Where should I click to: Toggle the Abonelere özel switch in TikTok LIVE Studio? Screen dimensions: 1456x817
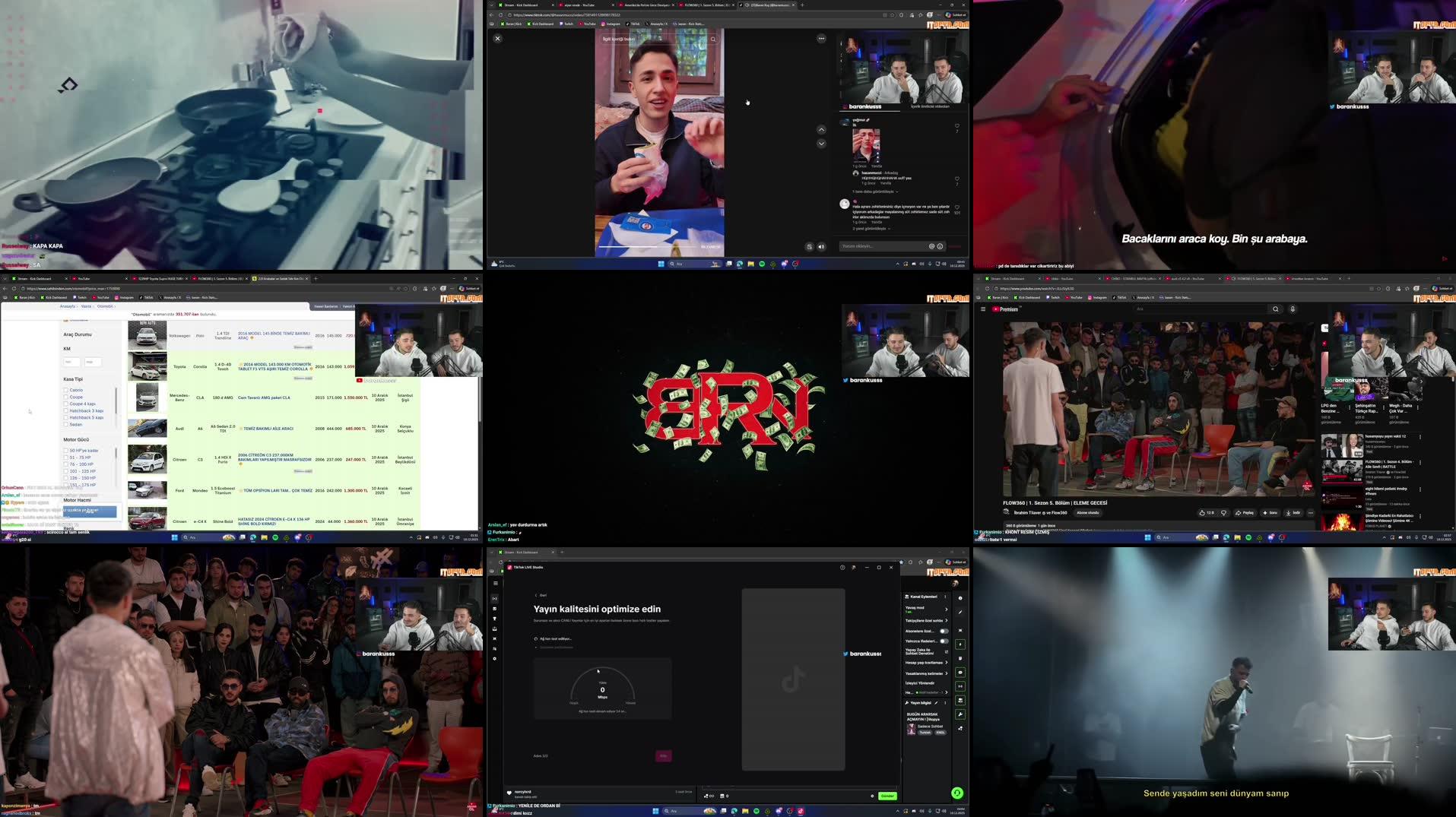tap(944, 631)
